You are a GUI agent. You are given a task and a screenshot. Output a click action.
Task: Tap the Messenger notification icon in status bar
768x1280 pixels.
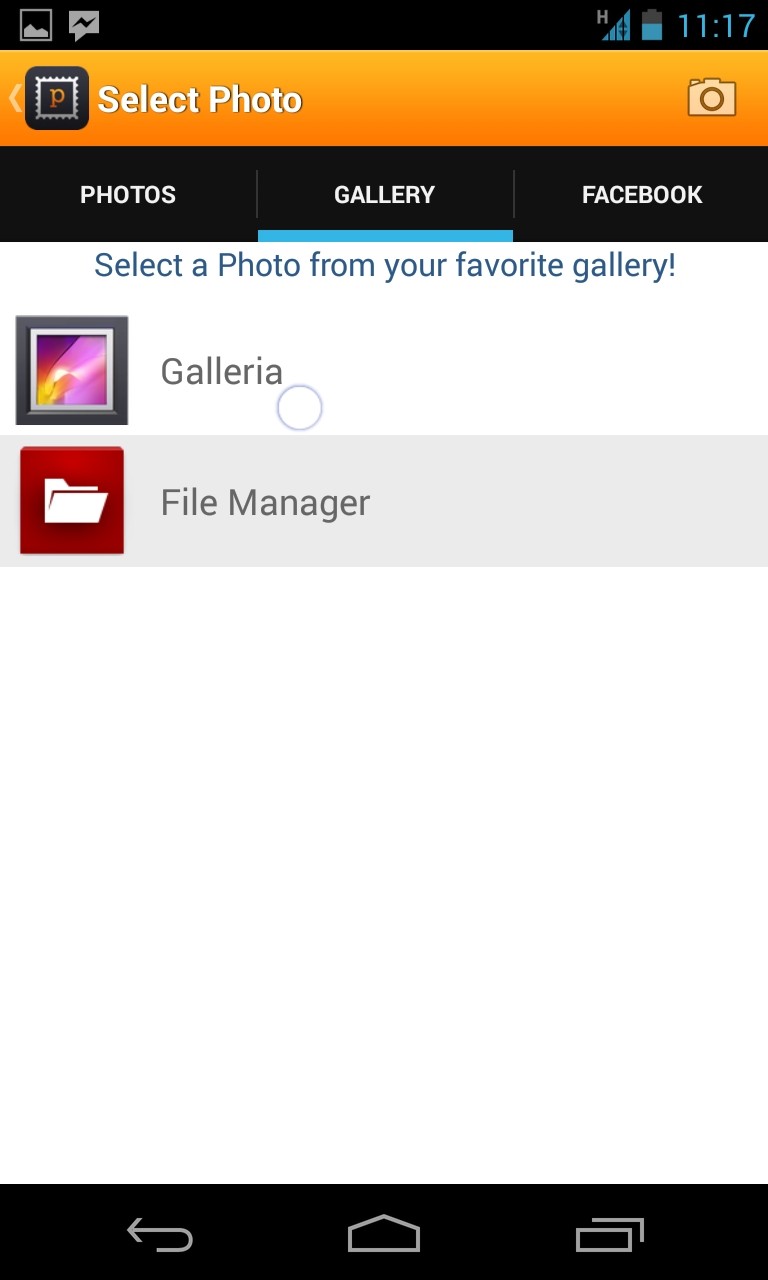coord(84,25)
